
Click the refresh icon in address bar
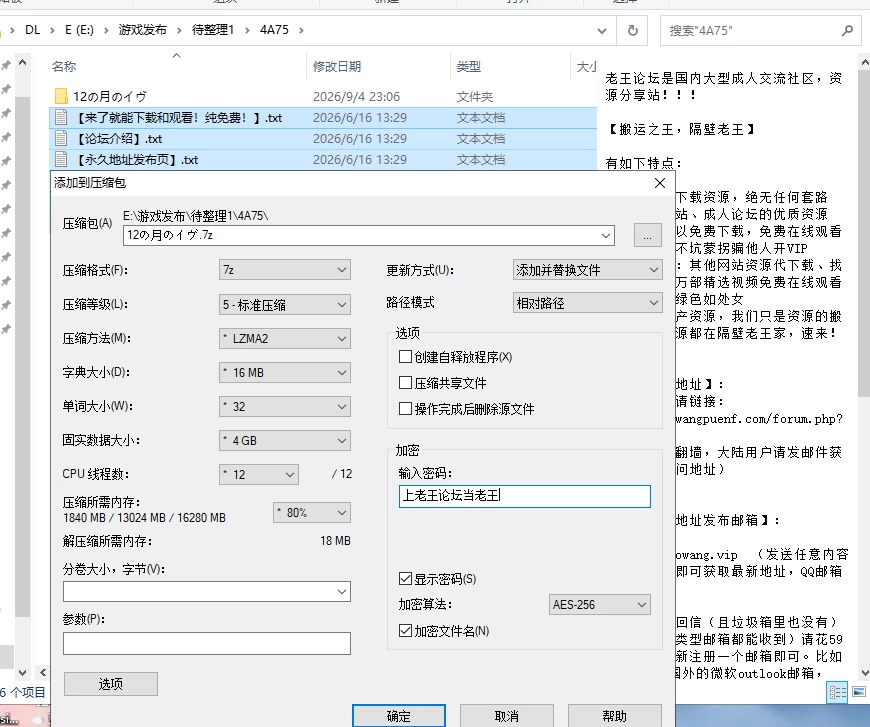(x=633, y=31)
